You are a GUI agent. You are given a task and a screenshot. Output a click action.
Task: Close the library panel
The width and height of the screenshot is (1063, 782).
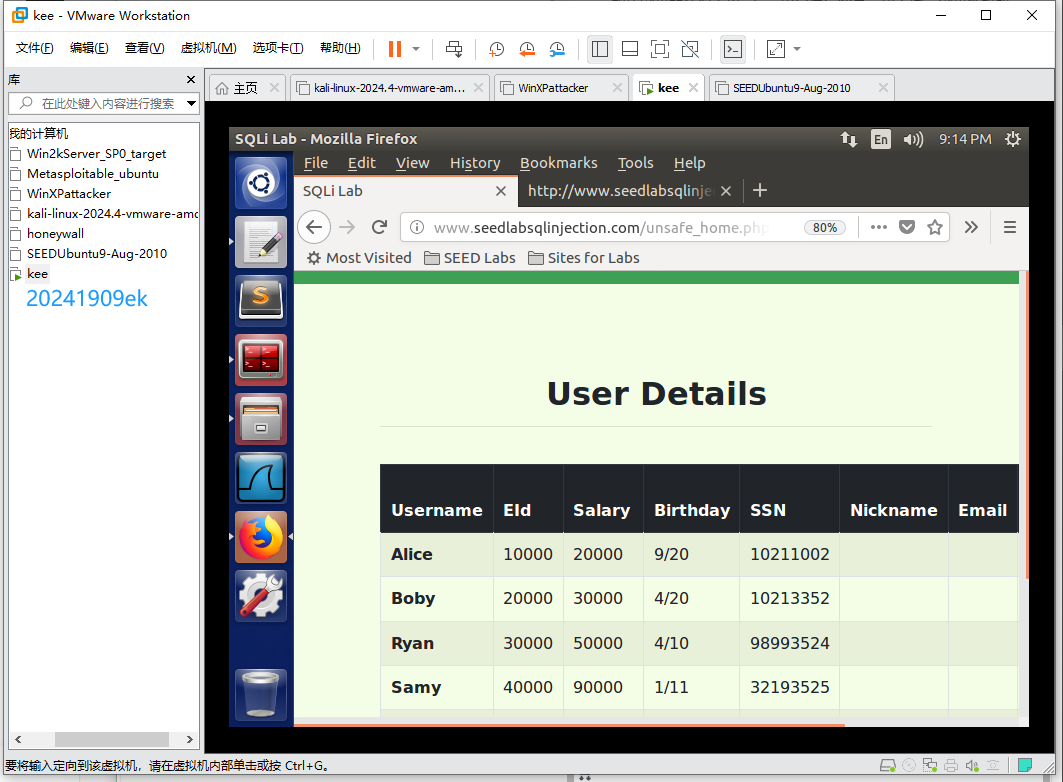[190, 79]
